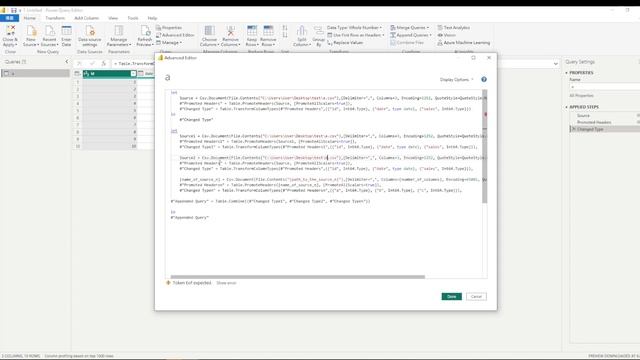Image resolution: width=640 pixels, height=360 pixels.
Task: Open query Properties from ribbon
Action: coord(169,27)
